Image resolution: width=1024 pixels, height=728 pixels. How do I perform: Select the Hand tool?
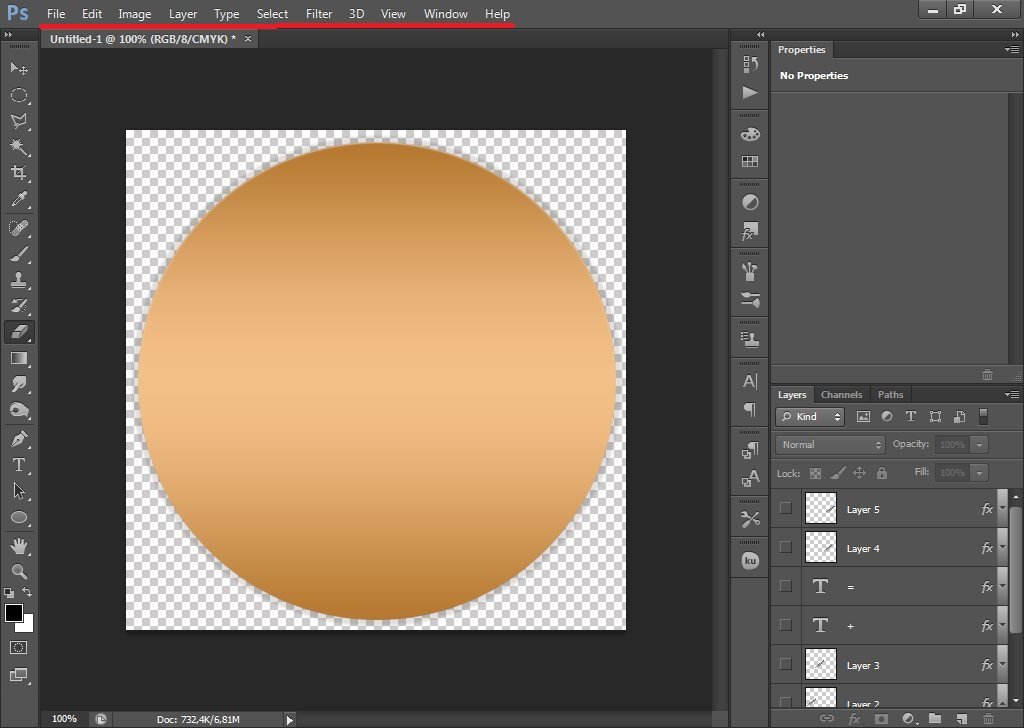(19, 545)
